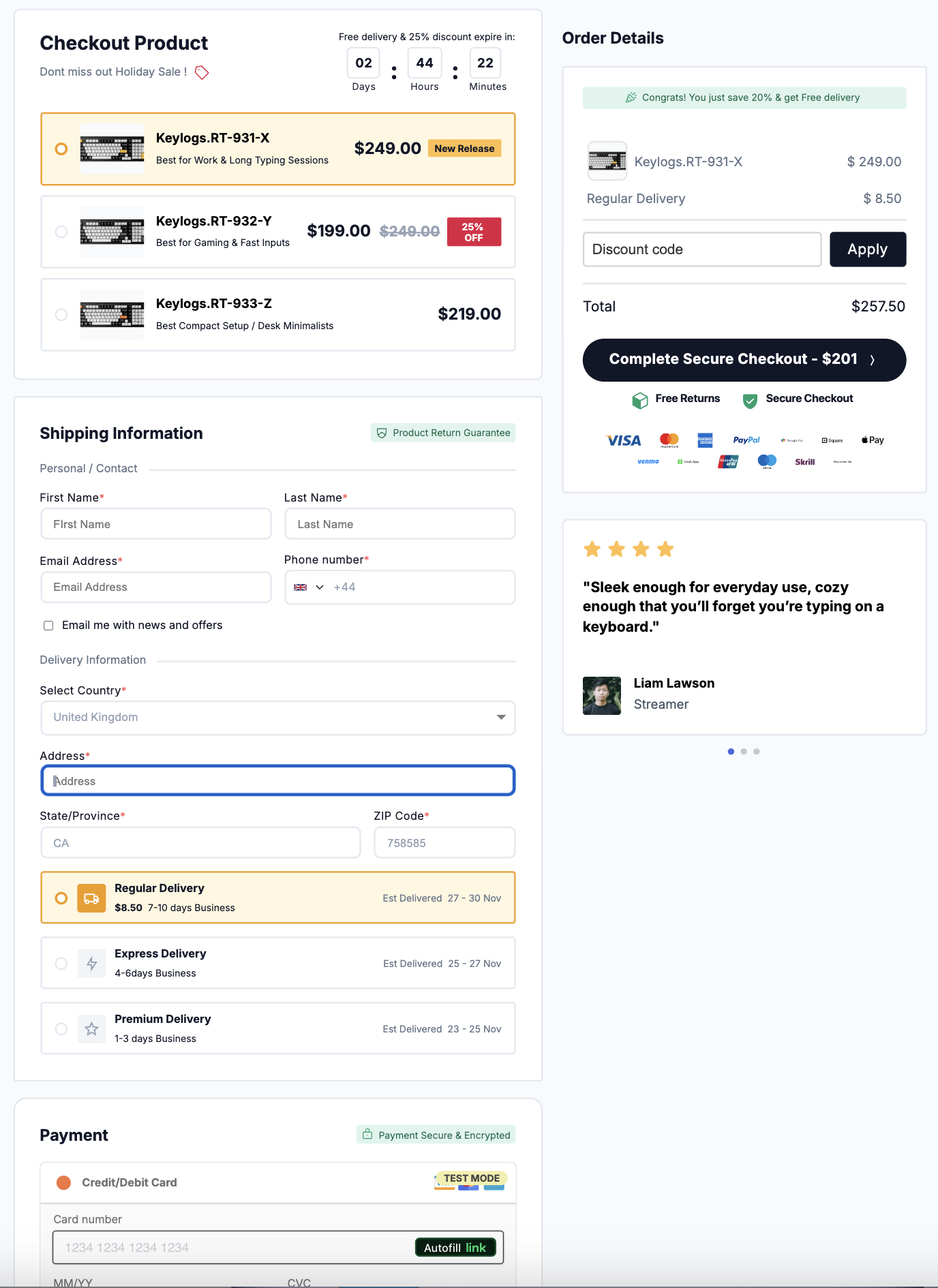Click Autofill link button in card field
This screenshot has height=1288, width=938.
[455, 1248]
